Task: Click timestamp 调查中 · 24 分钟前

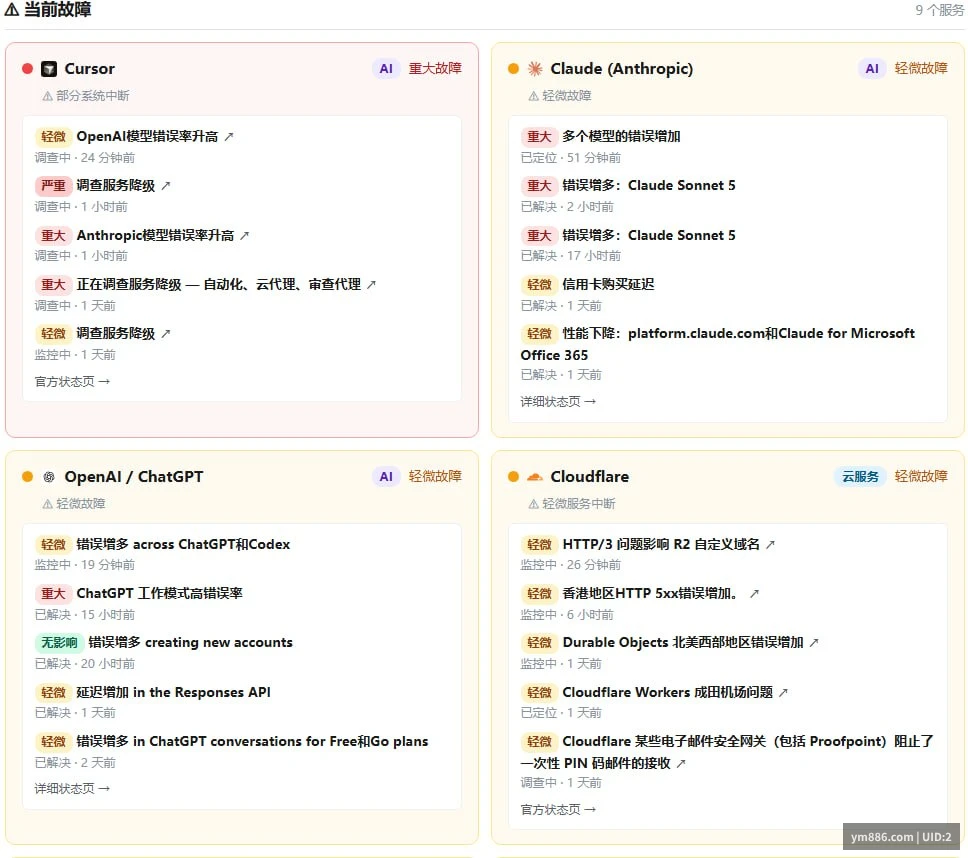Action: click(x=85, y=158)
